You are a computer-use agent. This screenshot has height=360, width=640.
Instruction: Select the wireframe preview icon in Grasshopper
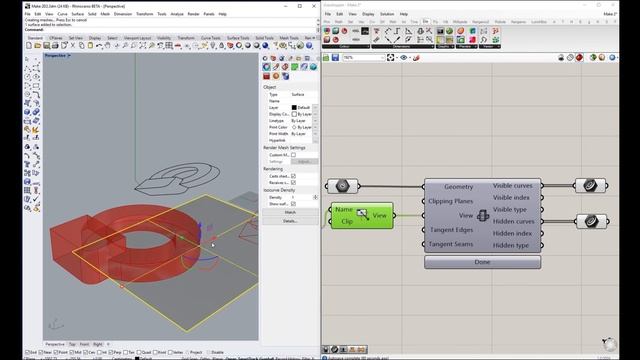(570, 58)
